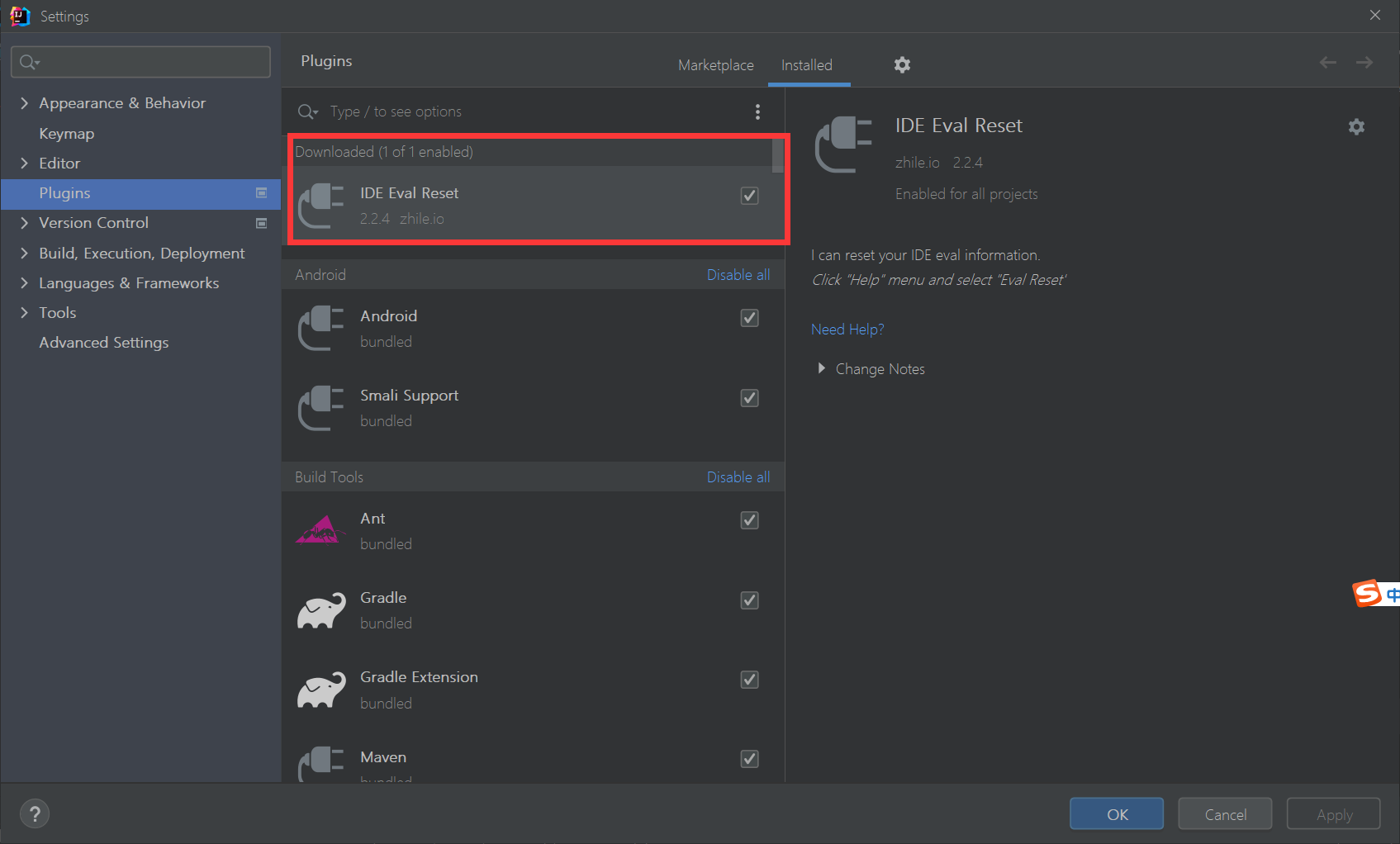Viewport: 1400px width, 844px height.
Task: Close the Settings dialog
Action: click(1375, 15)
